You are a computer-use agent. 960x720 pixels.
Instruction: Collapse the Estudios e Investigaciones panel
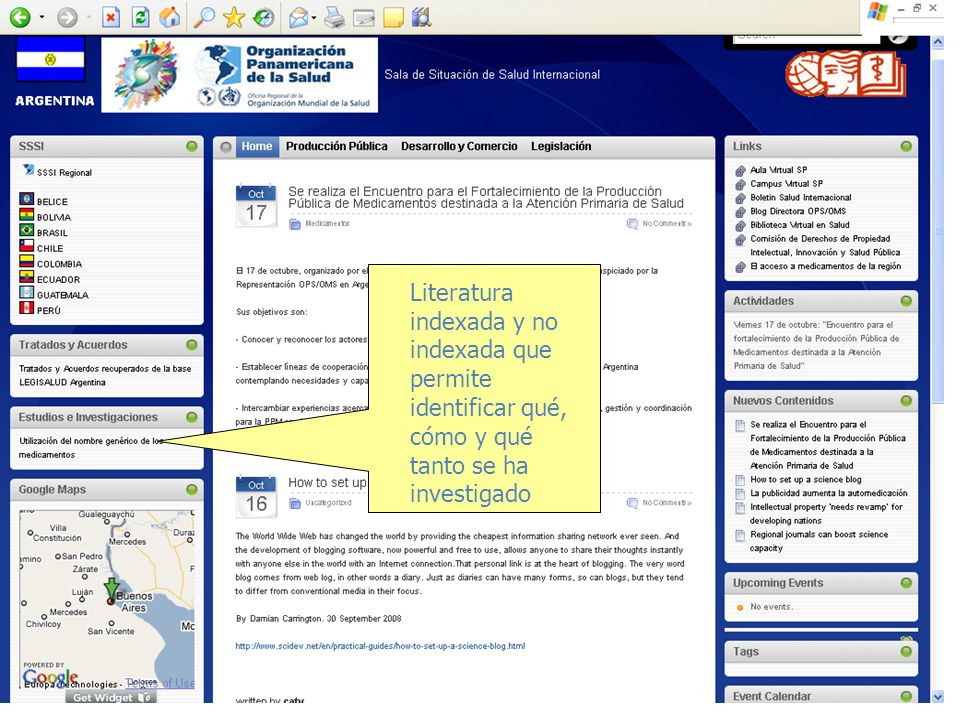click(192, 417)
